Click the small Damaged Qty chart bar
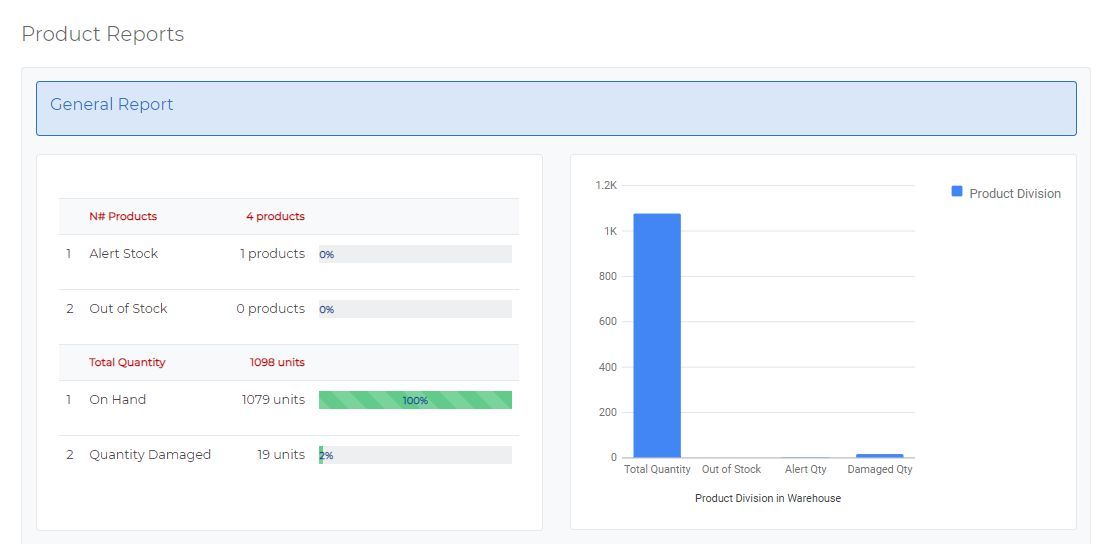Viewport: 1110px width, 544px height. [x=880, y=456]
